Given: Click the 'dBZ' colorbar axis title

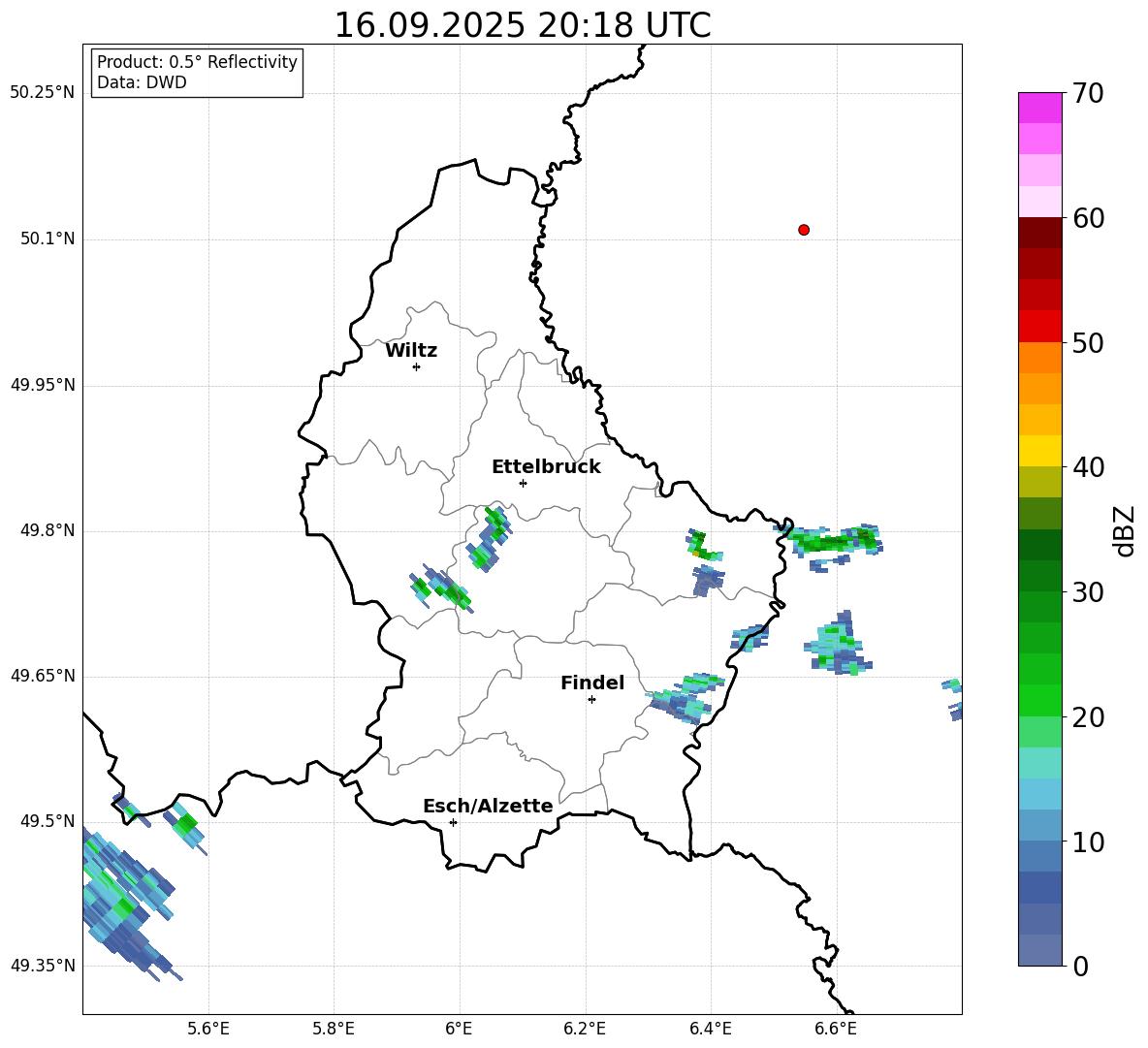Looking at the screenshot, I should tap(1125, 531).
